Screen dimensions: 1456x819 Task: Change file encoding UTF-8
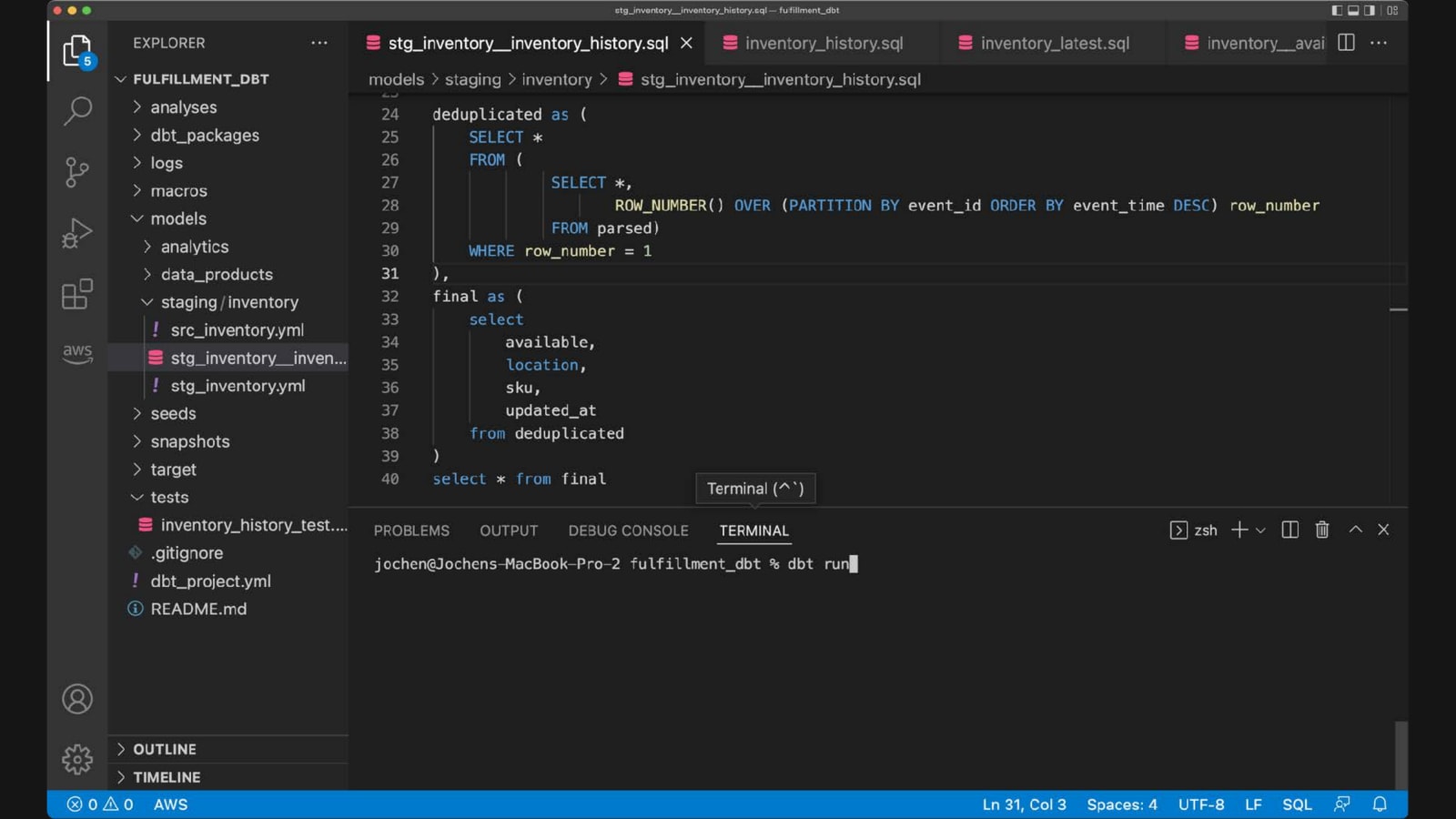tap(1201, 804)
